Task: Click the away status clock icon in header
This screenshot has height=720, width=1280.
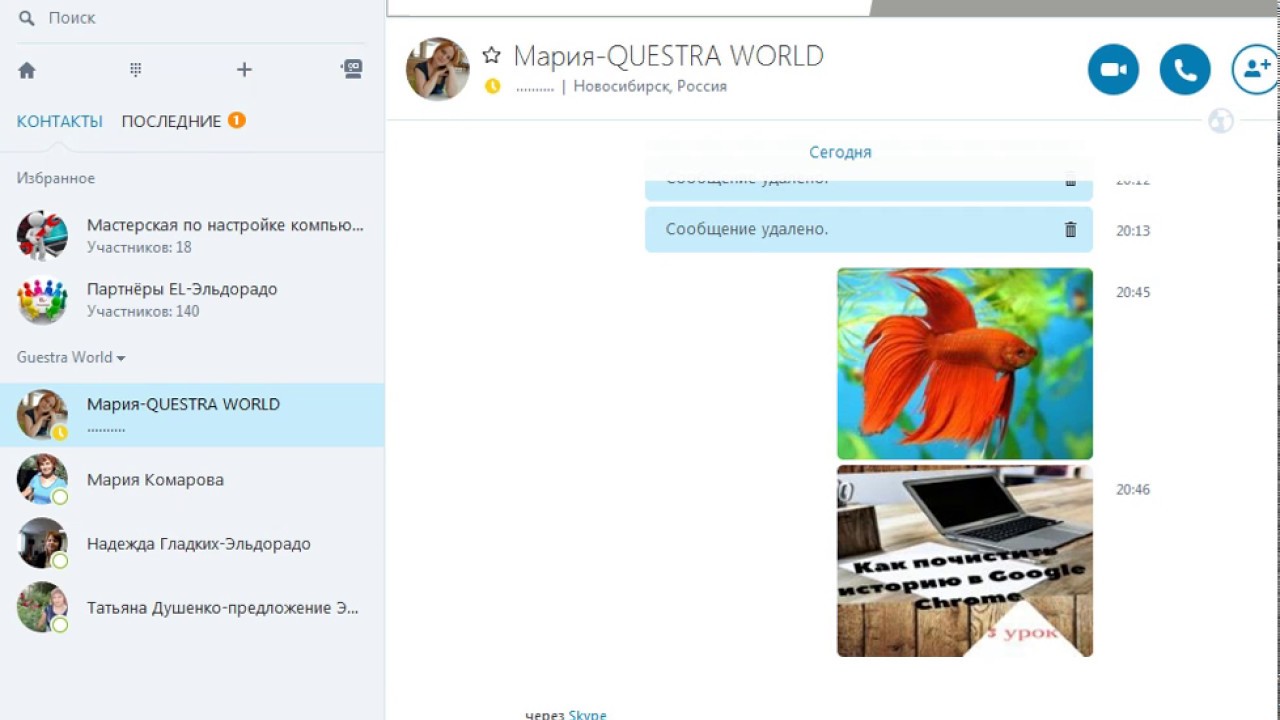Action: pos(492,87)
